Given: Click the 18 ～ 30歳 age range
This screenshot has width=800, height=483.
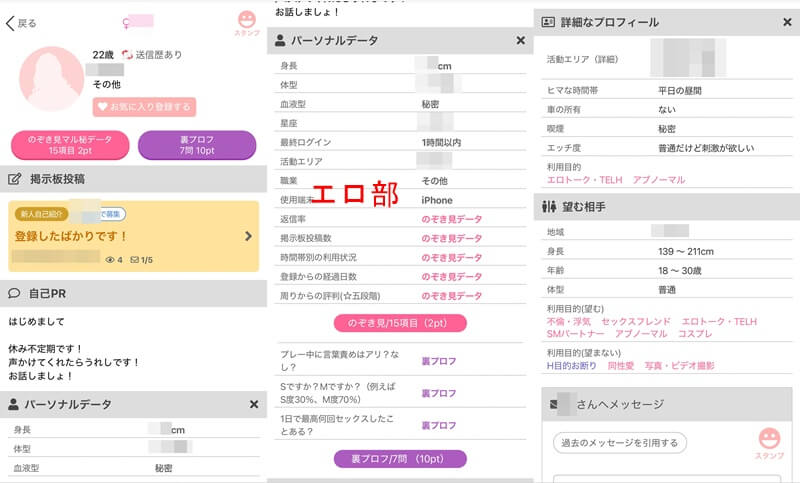Looking at the screenshot, I should point(680,271).
